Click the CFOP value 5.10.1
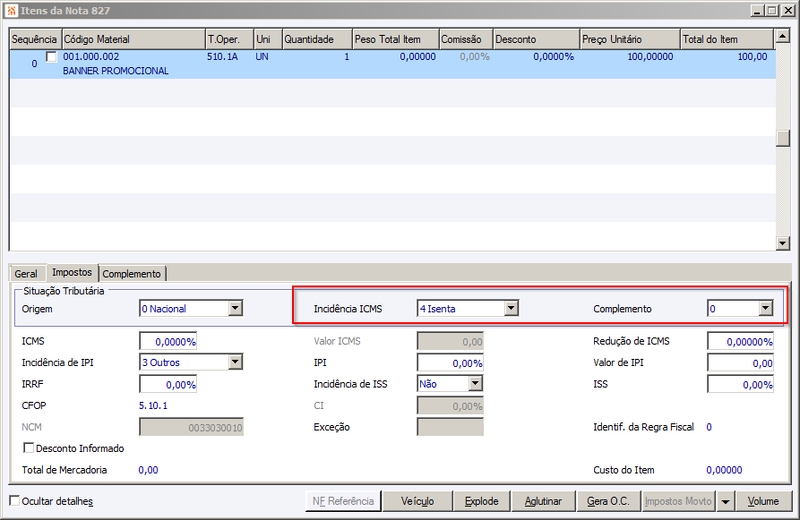This screenshot has width=800, height=520. pyautogui.click(x=153, y=406)
